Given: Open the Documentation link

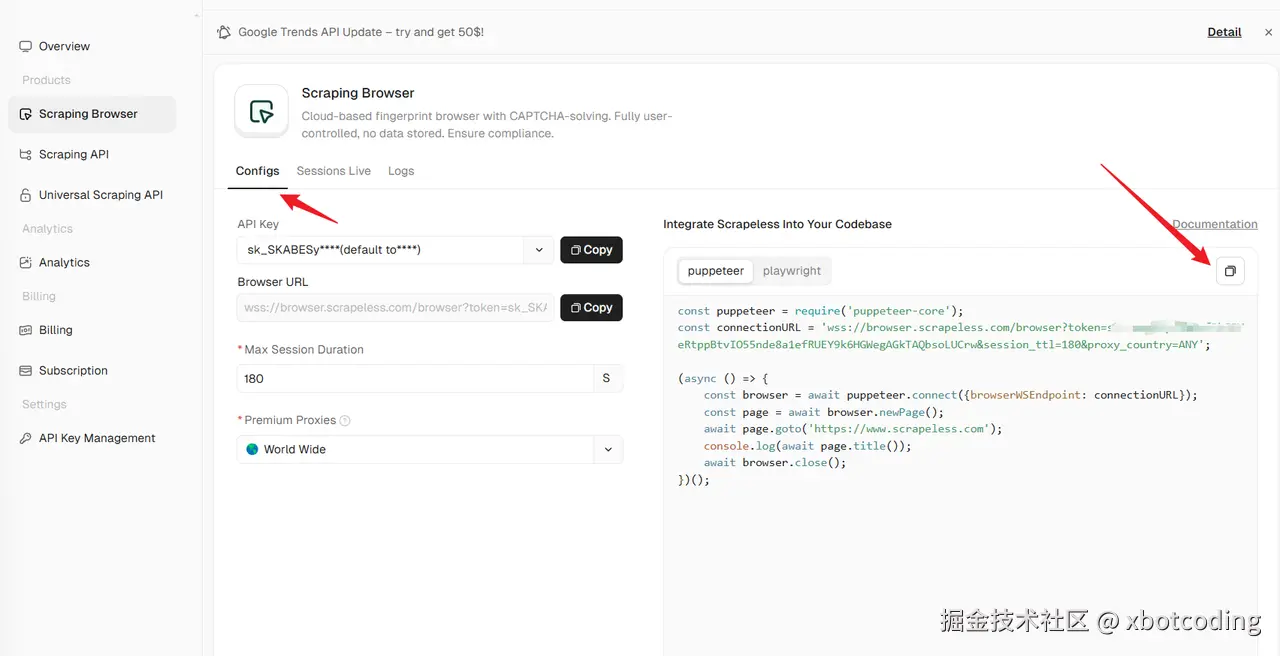Looking at the screenshot, I should tap(1214, 225).
